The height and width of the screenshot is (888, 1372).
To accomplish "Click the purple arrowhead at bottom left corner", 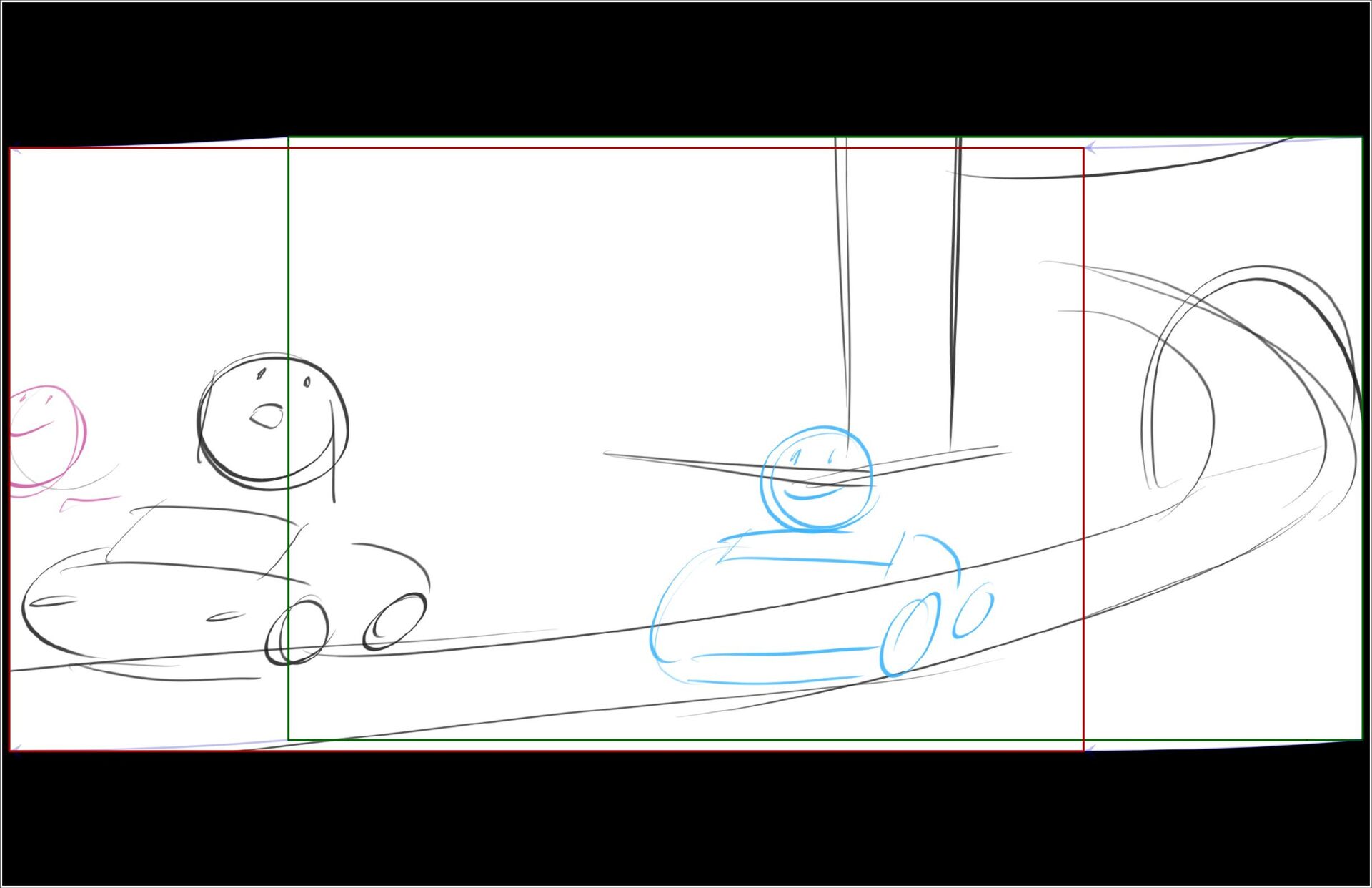I will (x=16, y=749).
